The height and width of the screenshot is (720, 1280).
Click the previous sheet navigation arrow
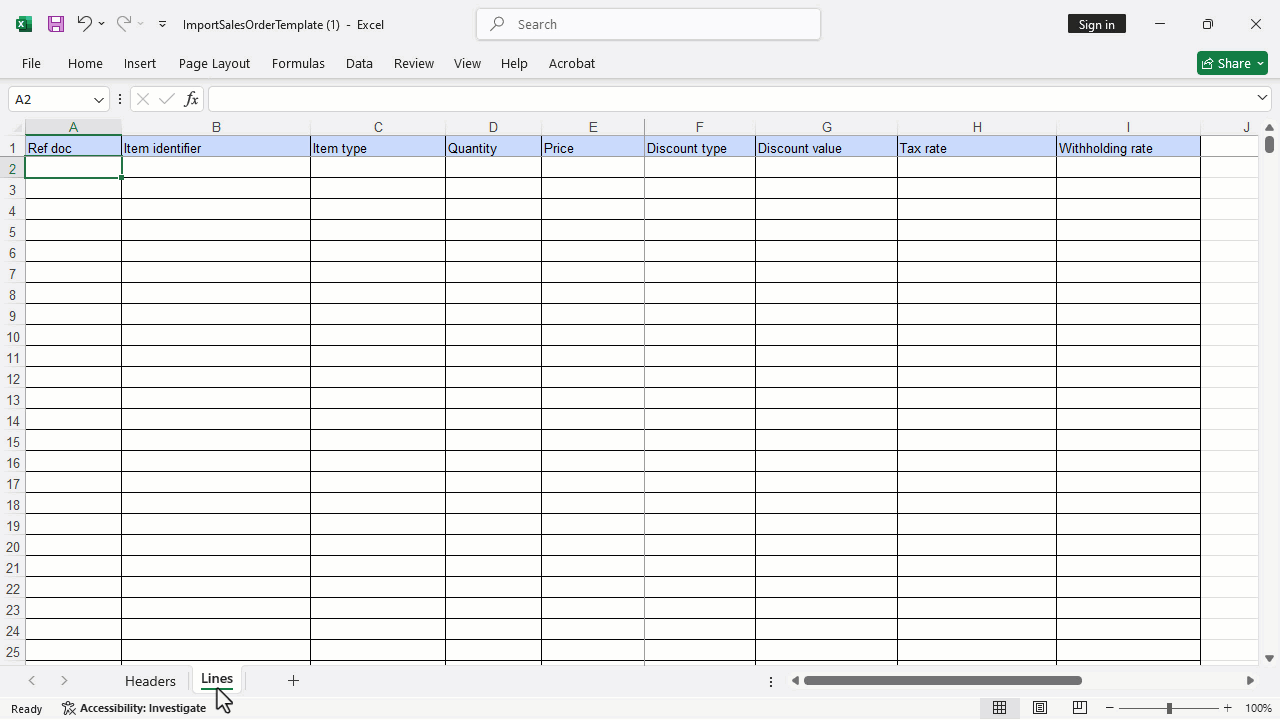[x=32, y=681]
